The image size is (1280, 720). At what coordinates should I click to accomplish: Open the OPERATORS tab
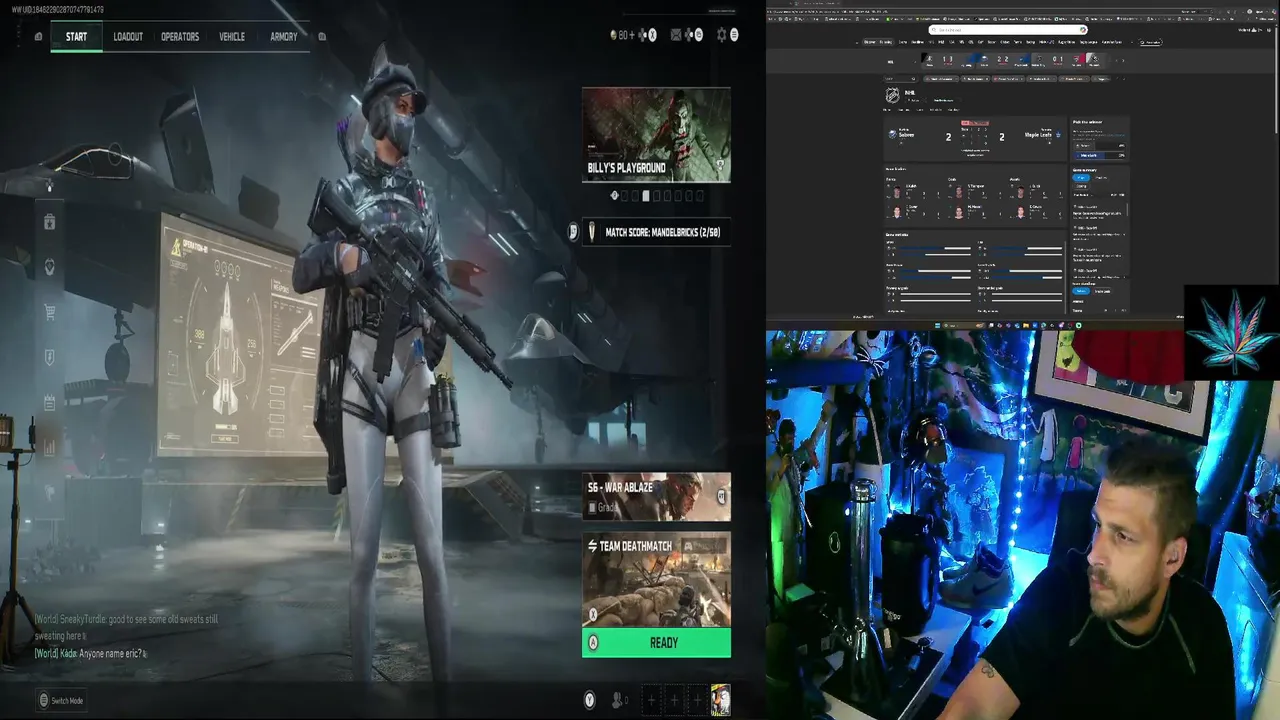point(180,37)
